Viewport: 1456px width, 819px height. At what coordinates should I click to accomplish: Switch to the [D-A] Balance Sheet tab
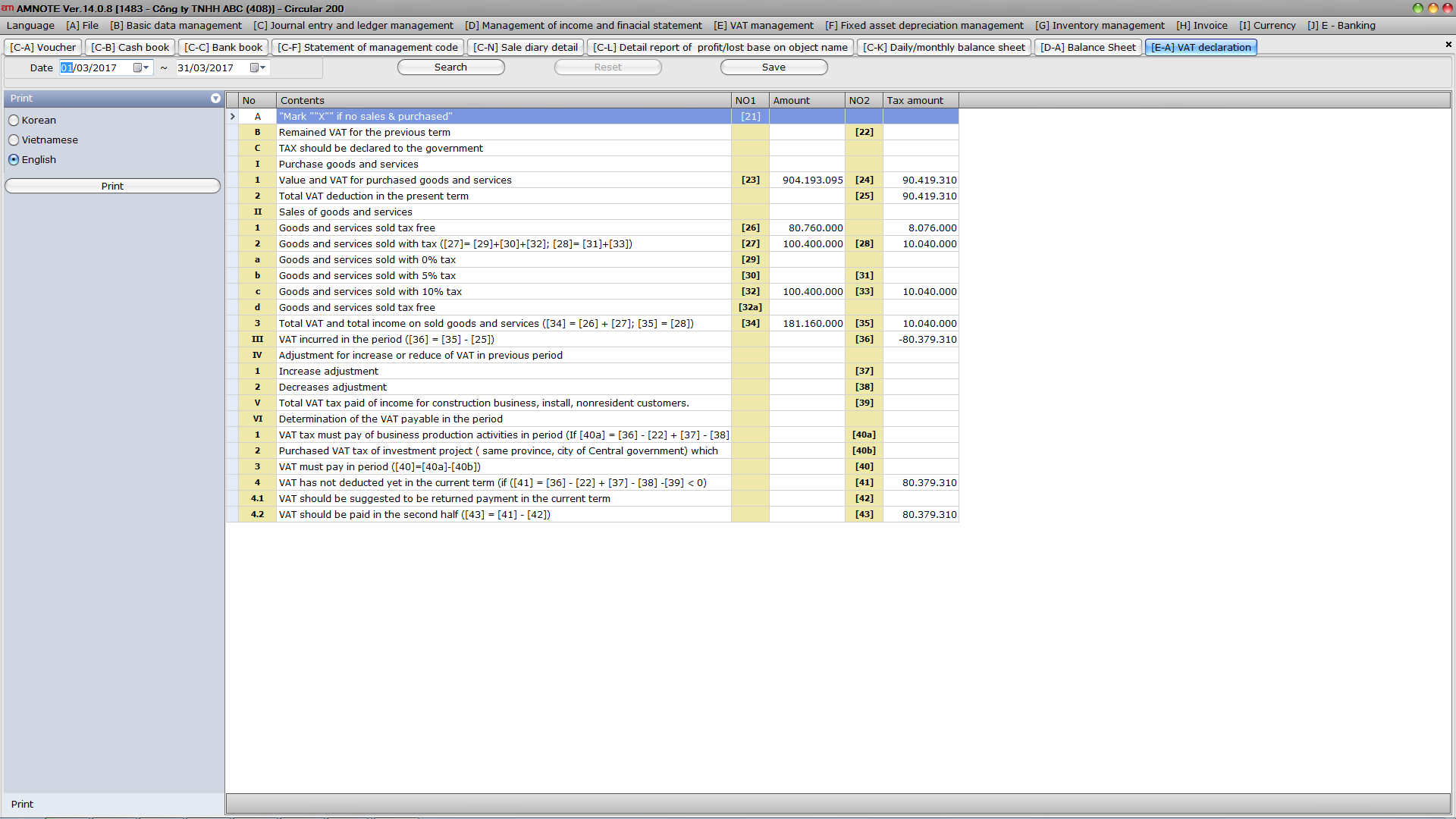pyautogui.click(x=1087, y=47)
